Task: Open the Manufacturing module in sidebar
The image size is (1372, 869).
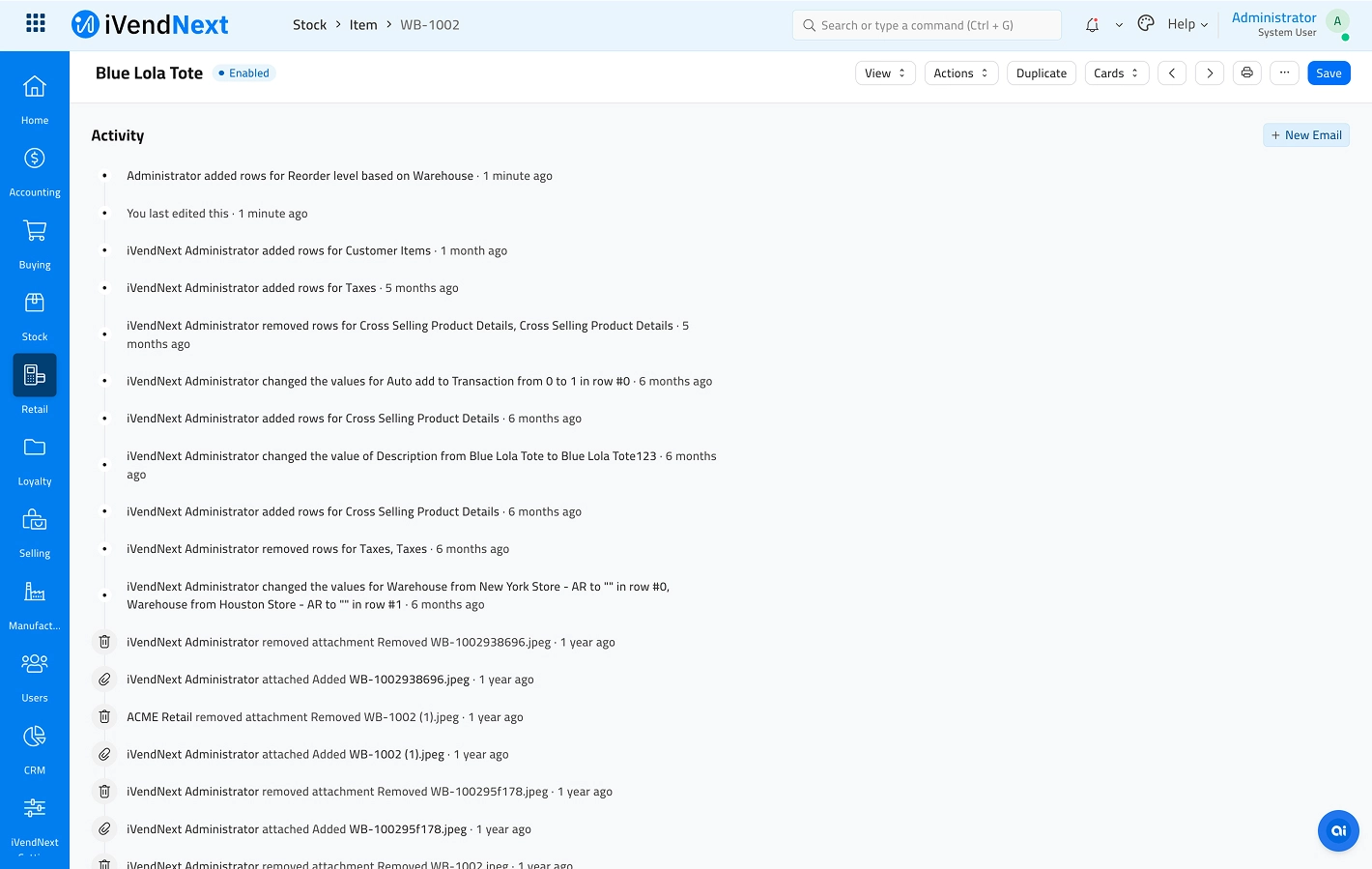Action: coord(35,603)
